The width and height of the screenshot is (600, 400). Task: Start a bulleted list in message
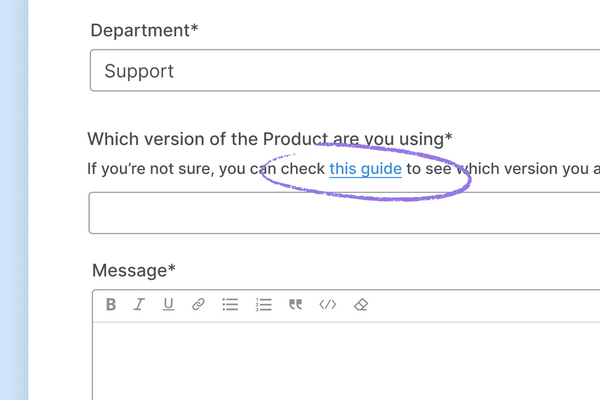(230, 305)
